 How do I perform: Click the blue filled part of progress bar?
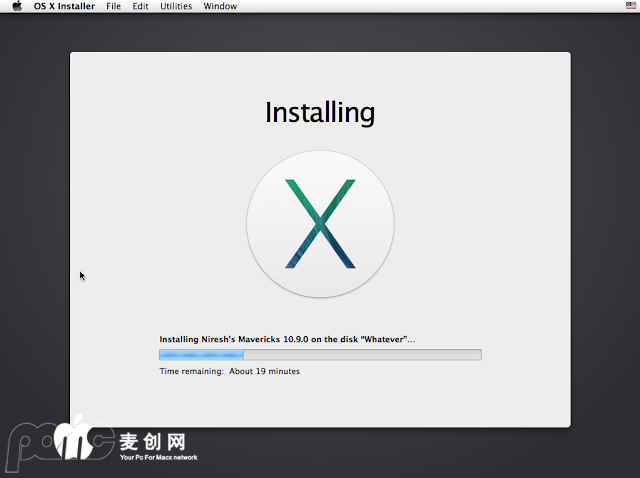pyautogui.click(x=201, y=354)
